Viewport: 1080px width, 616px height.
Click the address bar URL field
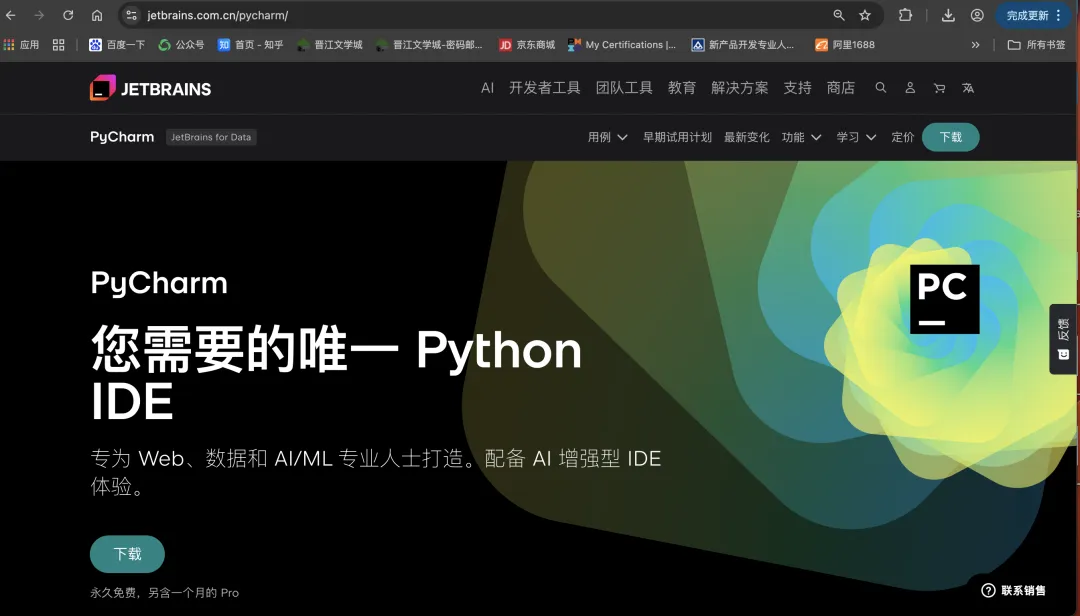point(482,15)
